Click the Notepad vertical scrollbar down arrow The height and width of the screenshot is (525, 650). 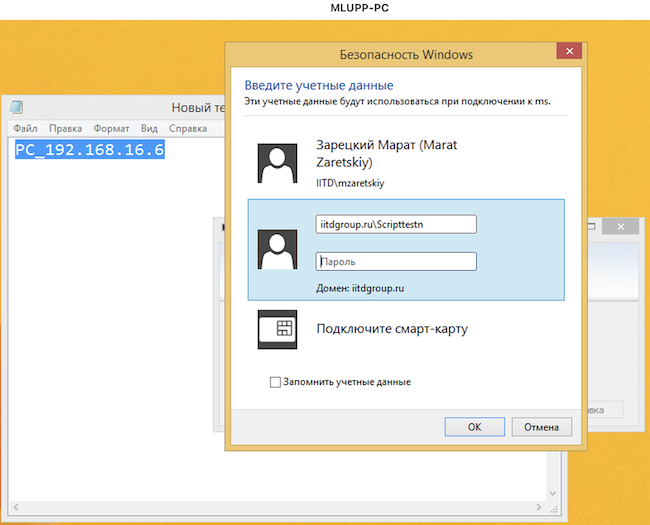pyautogui.click(x=553, y=493)
